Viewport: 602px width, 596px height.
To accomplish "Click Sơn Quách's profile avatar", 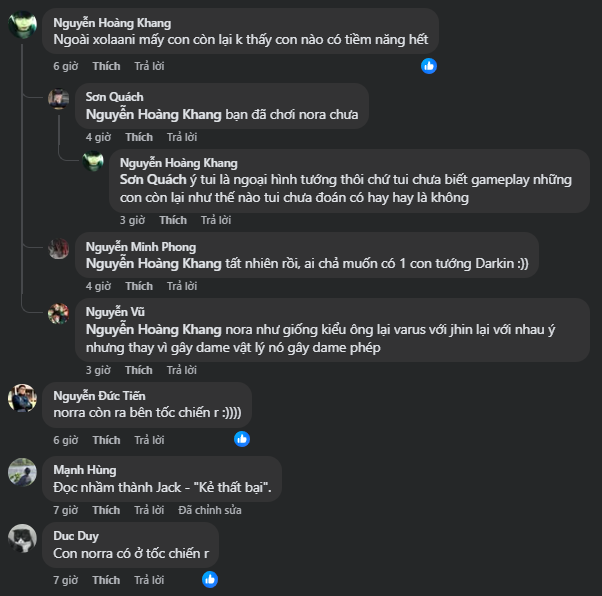I will pos(59,98).
